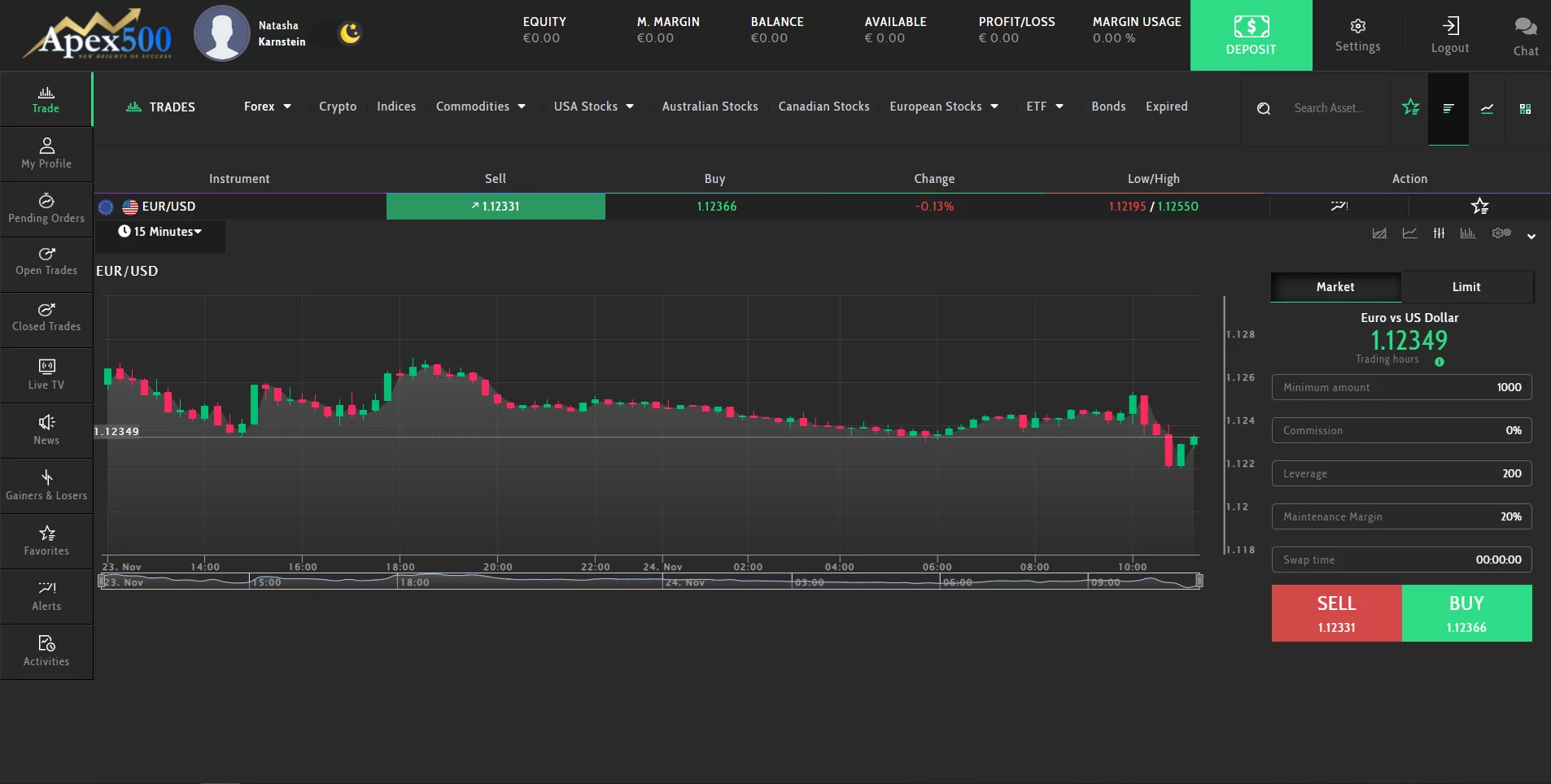Select candlestick chart type icon
The width and height of the screenshot is (1551, 784).
pos(1439,233)
